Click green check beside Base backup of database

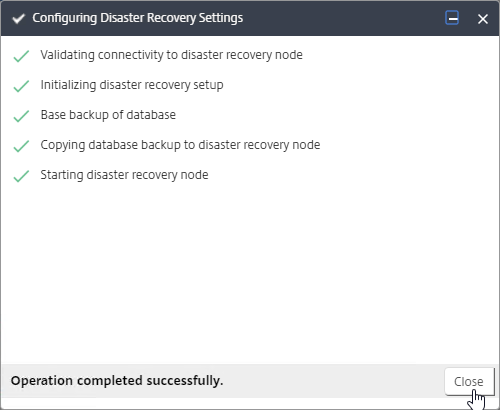[x=21, y=116]
